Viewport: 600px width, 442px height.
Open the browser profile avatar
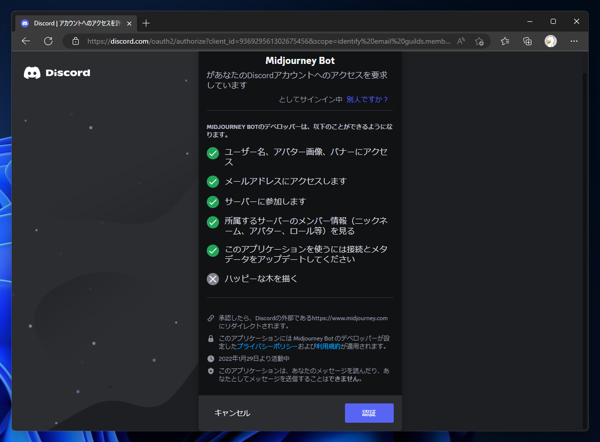click(x=551, y=41)
